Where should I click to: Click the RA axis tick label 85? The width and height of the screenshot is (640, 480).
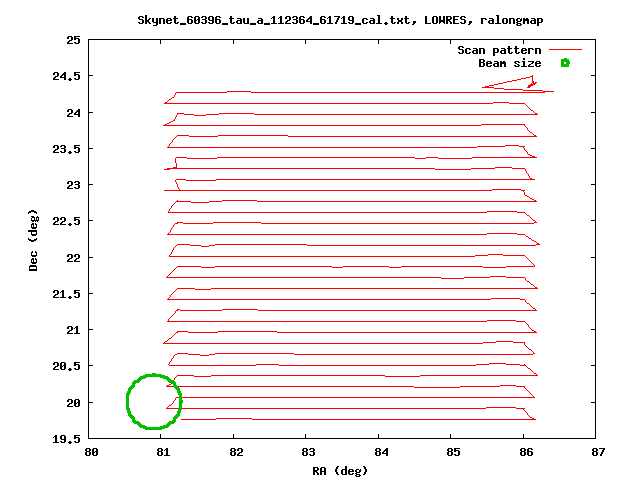(x=453, y=452)
